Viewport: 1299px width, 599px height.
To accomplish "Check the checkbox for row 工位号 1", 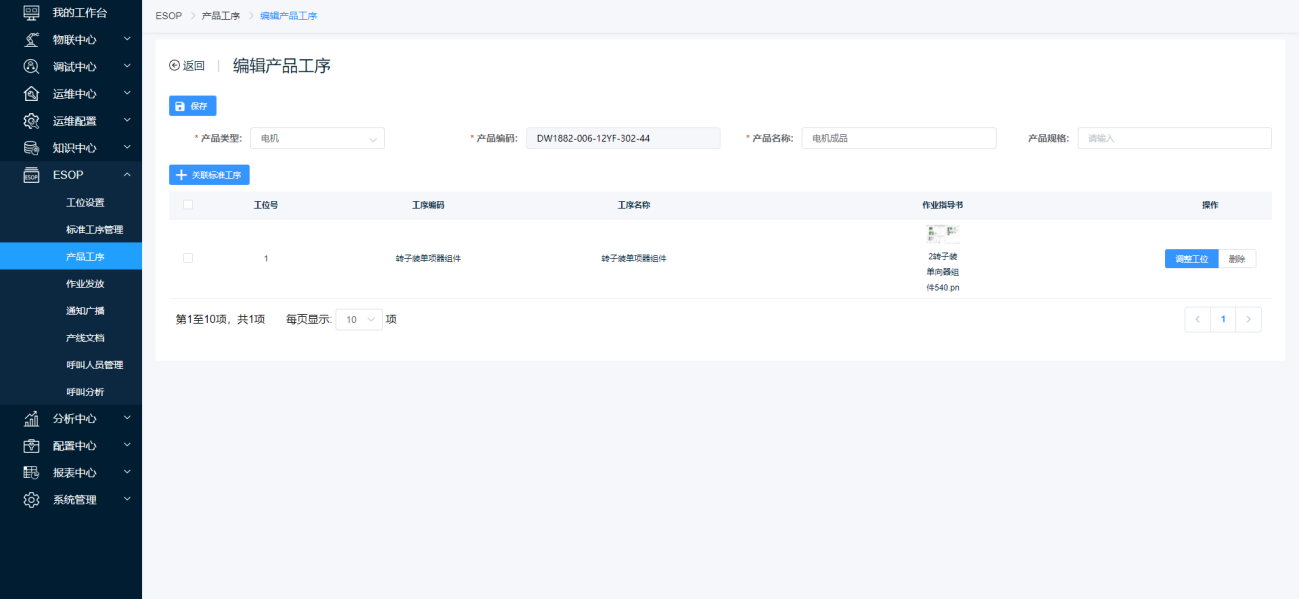I will tap(188, 258).
